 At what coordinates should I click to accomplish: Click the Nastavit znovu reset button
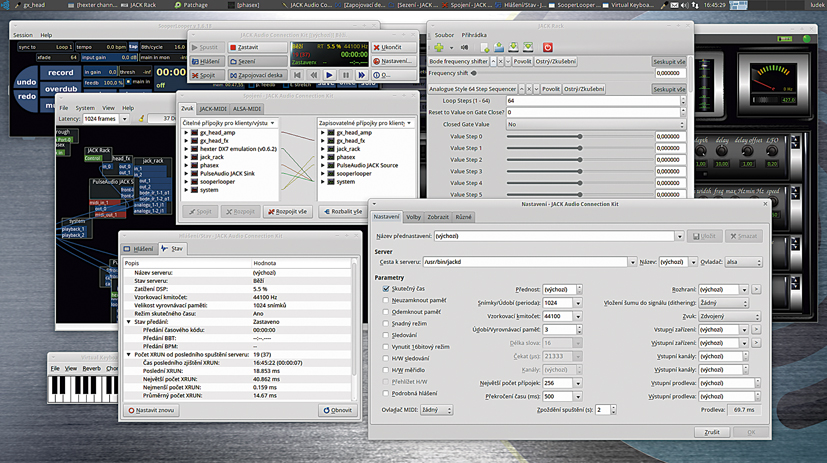pyautogui.click(x=151, y=410)
